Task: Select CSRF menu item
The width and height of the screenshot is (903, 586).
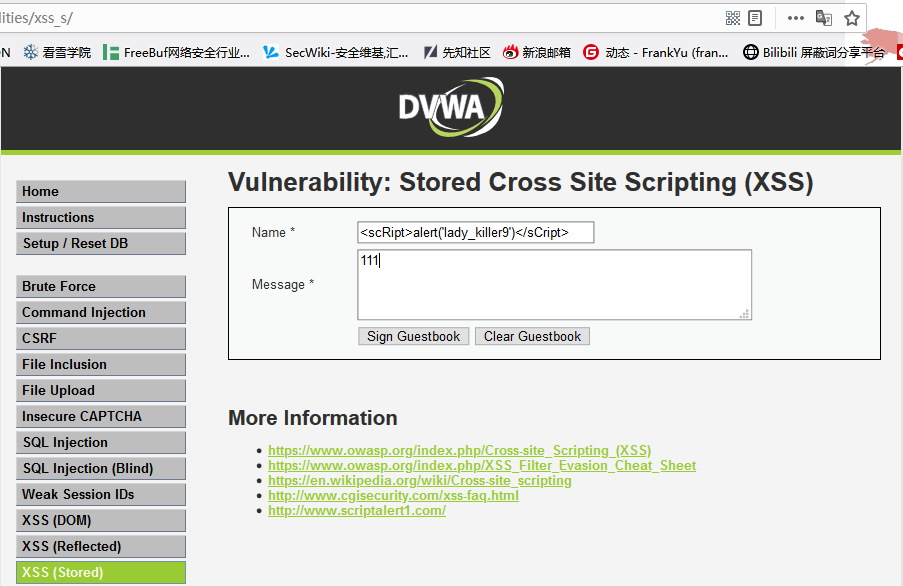Action: click(x=101, y=338)
